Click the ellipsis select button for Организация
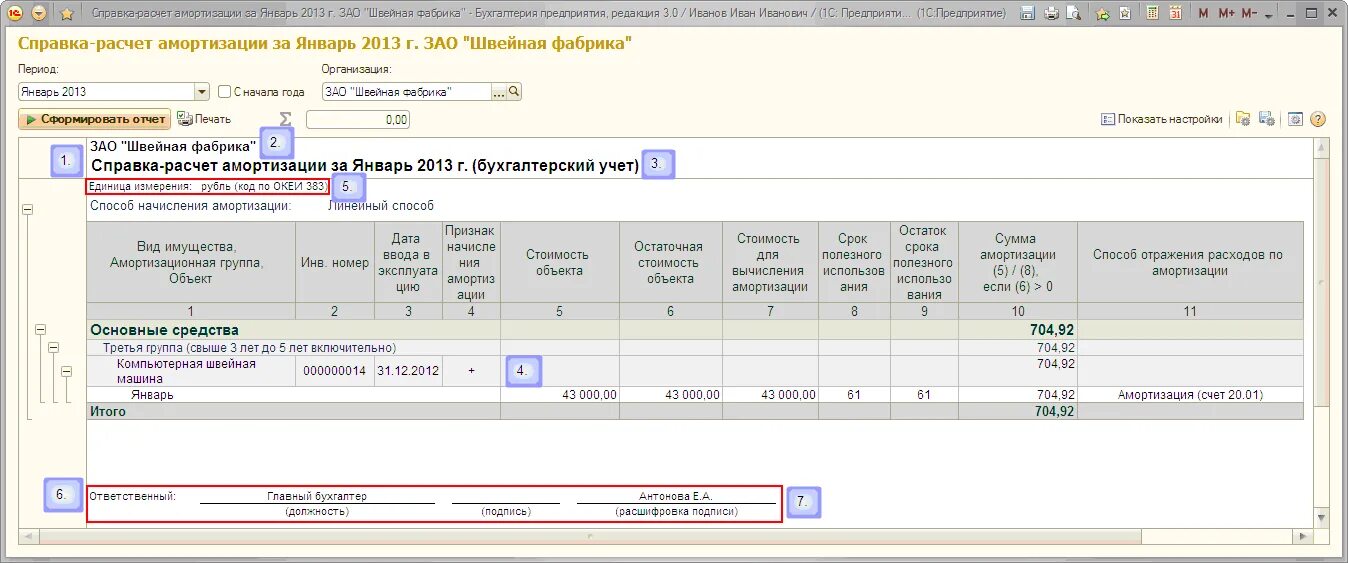This screenshot has width=1348, height=563. pyautogui.click(x=499, y=92)
